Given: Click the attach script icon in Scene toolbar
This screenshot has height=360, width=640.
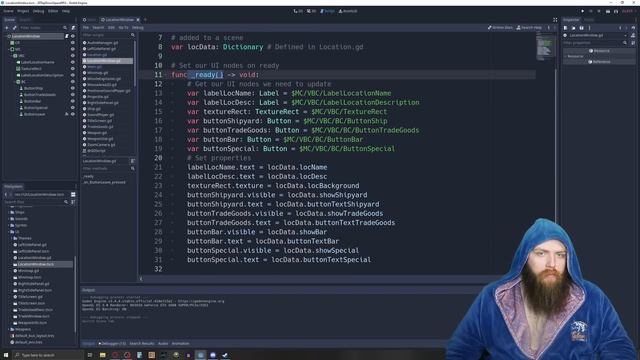Looking at the screenshot, I should click(73, 28).
